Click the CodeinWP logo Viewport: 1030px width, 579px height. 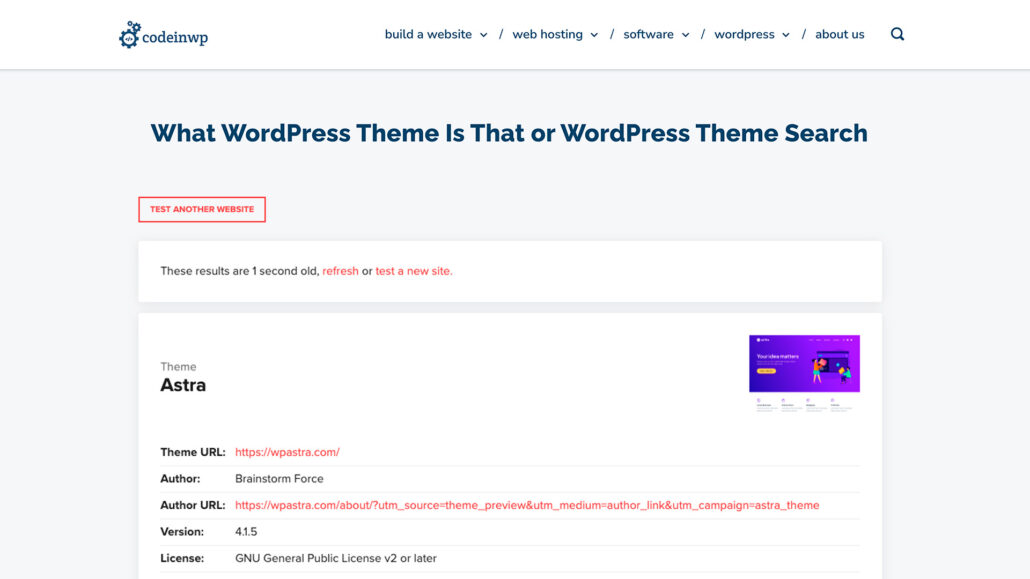click(x=163, y=34)
